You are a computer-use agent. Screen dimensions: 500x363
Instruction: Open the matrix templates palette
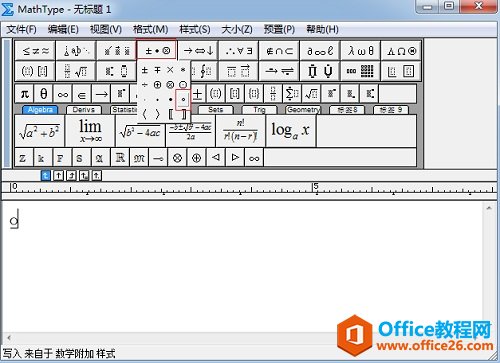click(x=361, y=71)
